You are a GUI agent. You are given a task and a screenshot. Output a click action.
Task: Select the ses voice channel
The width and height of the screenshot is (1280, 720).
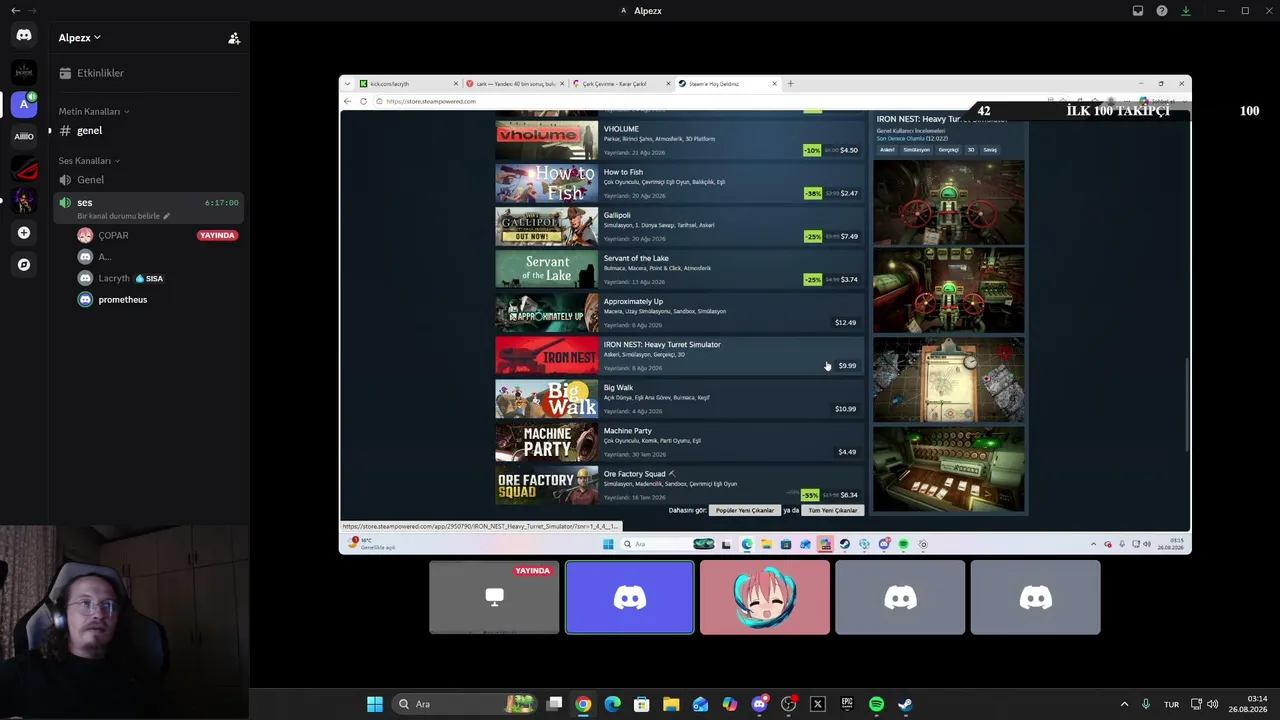tap(146, 208)
